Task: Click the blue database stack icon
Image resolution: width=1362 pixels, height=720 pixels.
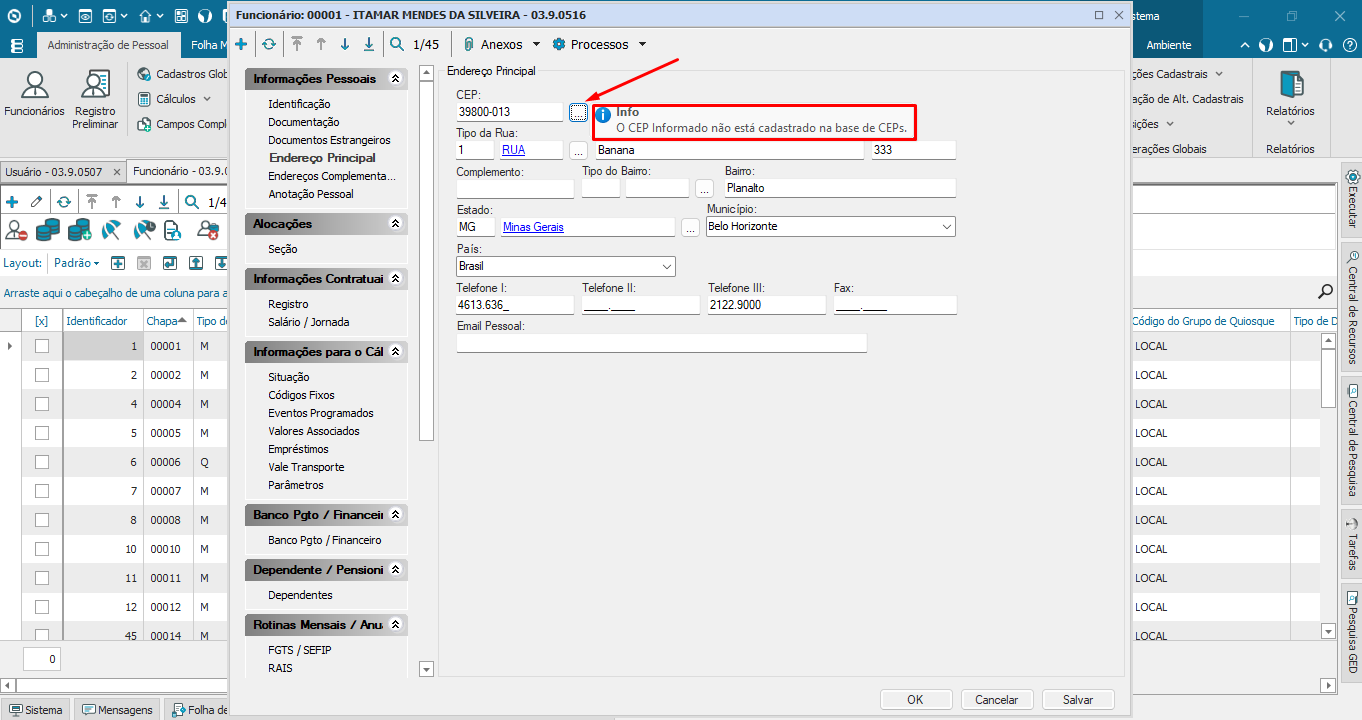Action: click(48, 231)
